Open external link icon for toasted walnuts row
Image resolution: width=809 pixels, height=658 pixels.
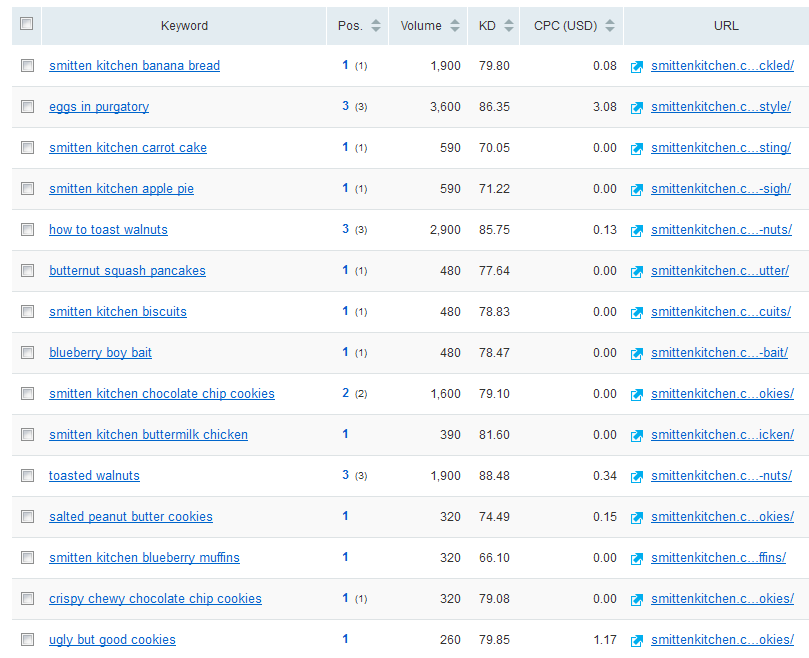coord(637,477)
